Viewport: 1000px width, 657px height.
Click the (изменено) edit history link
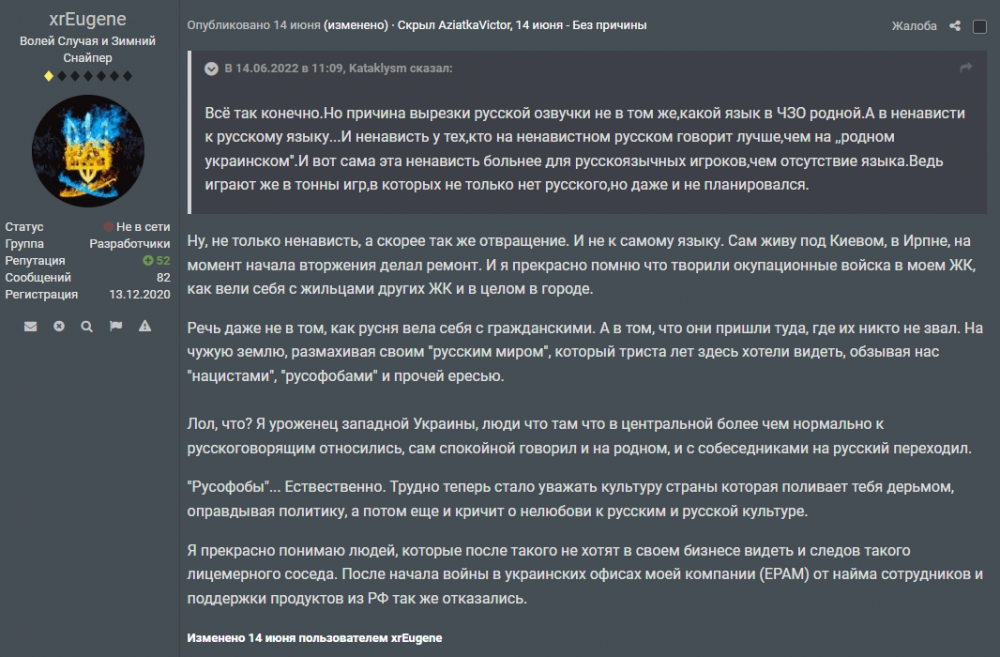(x=357, y=25)
